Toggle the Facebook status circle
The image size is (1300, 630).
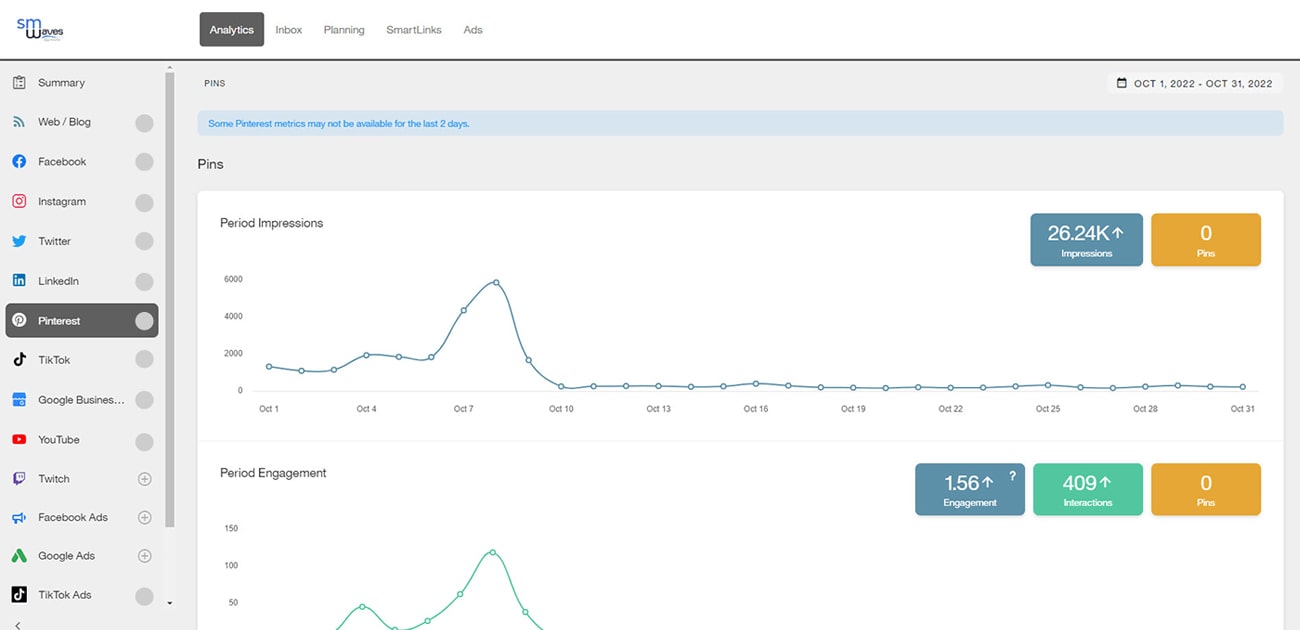[144, 162]
